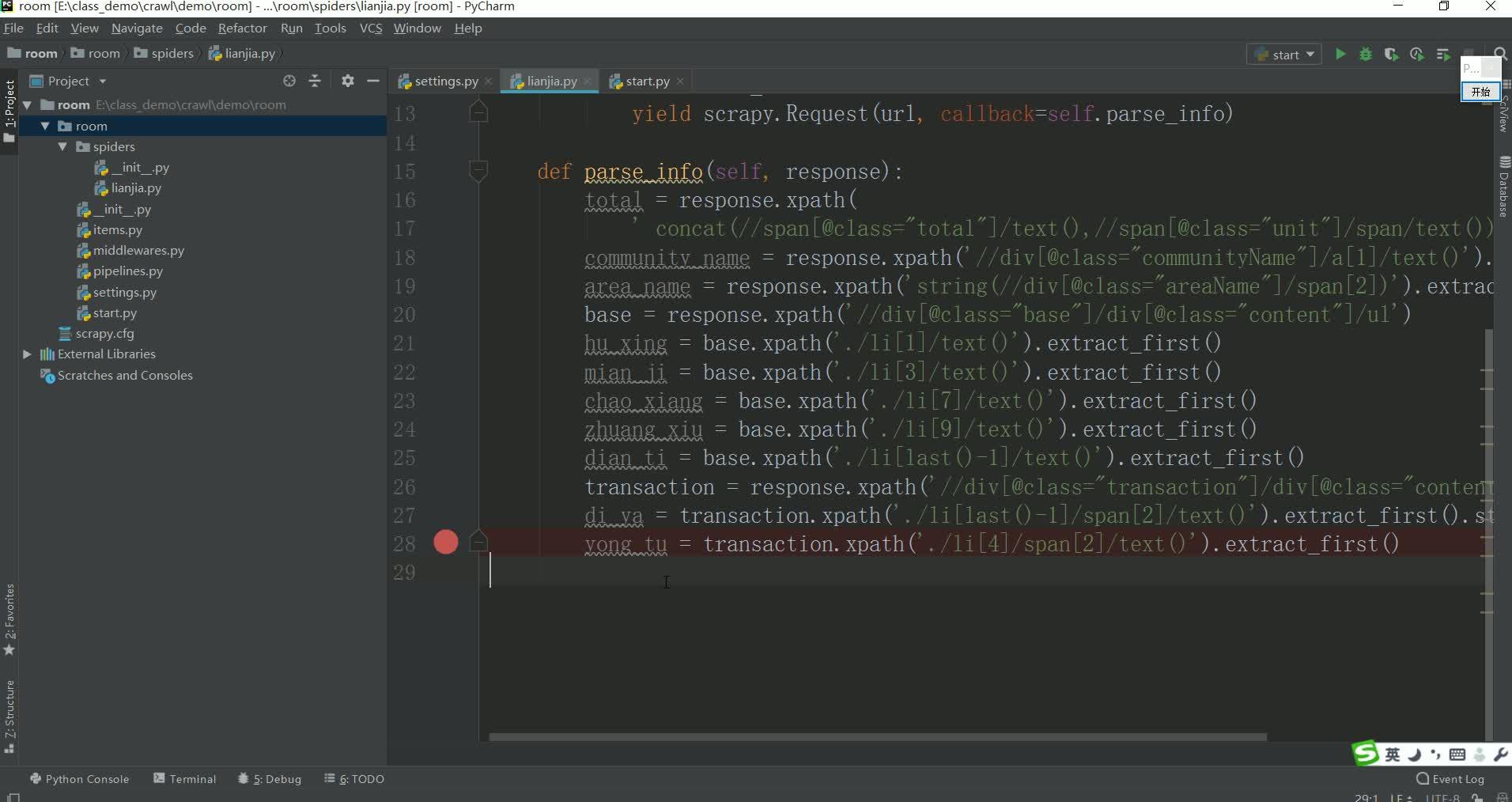The height and width of the screenshot is (802, 1512).
Task: Toggle Project side tab
Action: coord(9,111)
